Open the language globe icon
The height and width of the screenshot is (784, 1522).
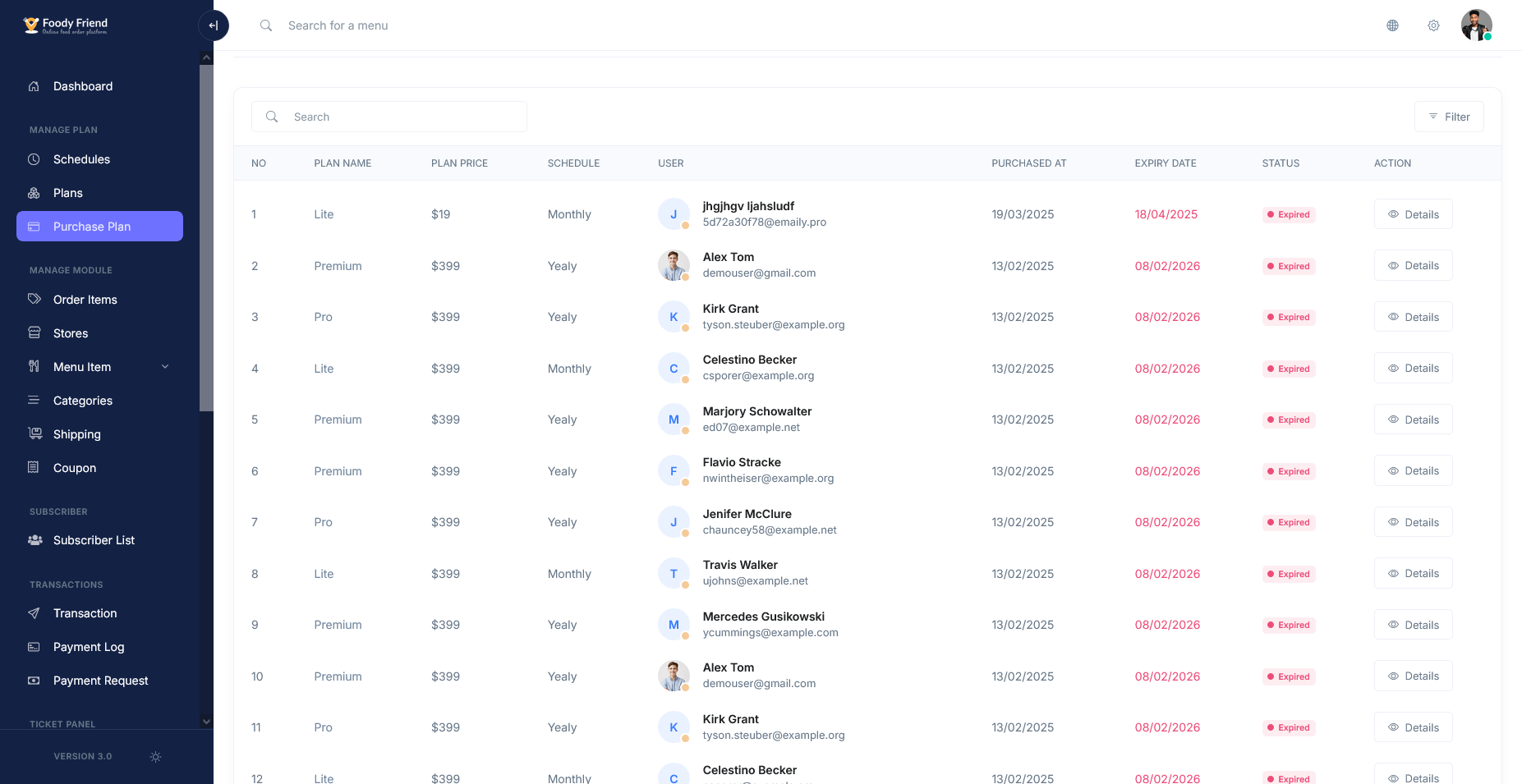point(1392,25)
